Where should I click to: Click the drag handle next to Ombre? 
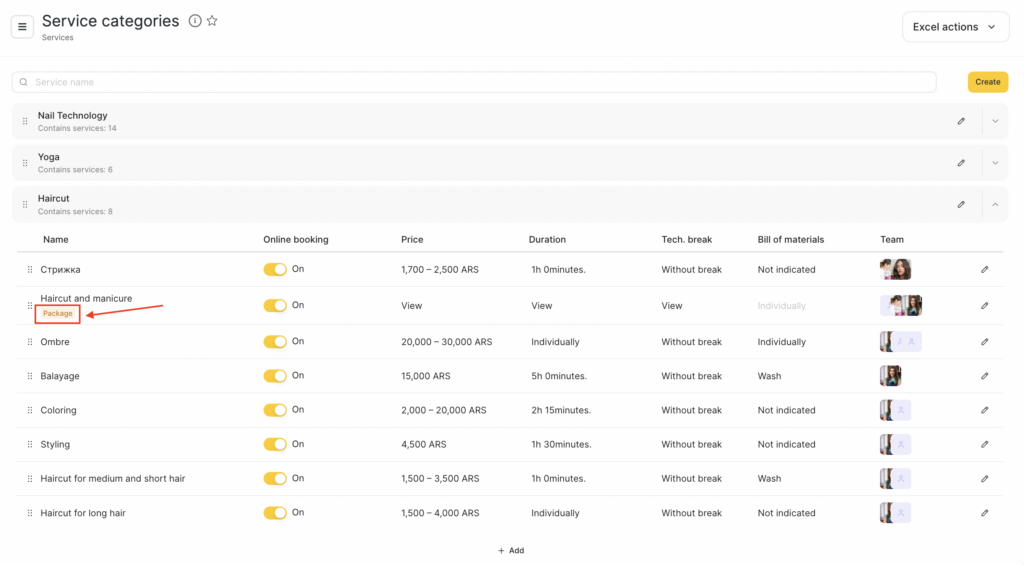[29, 342]
